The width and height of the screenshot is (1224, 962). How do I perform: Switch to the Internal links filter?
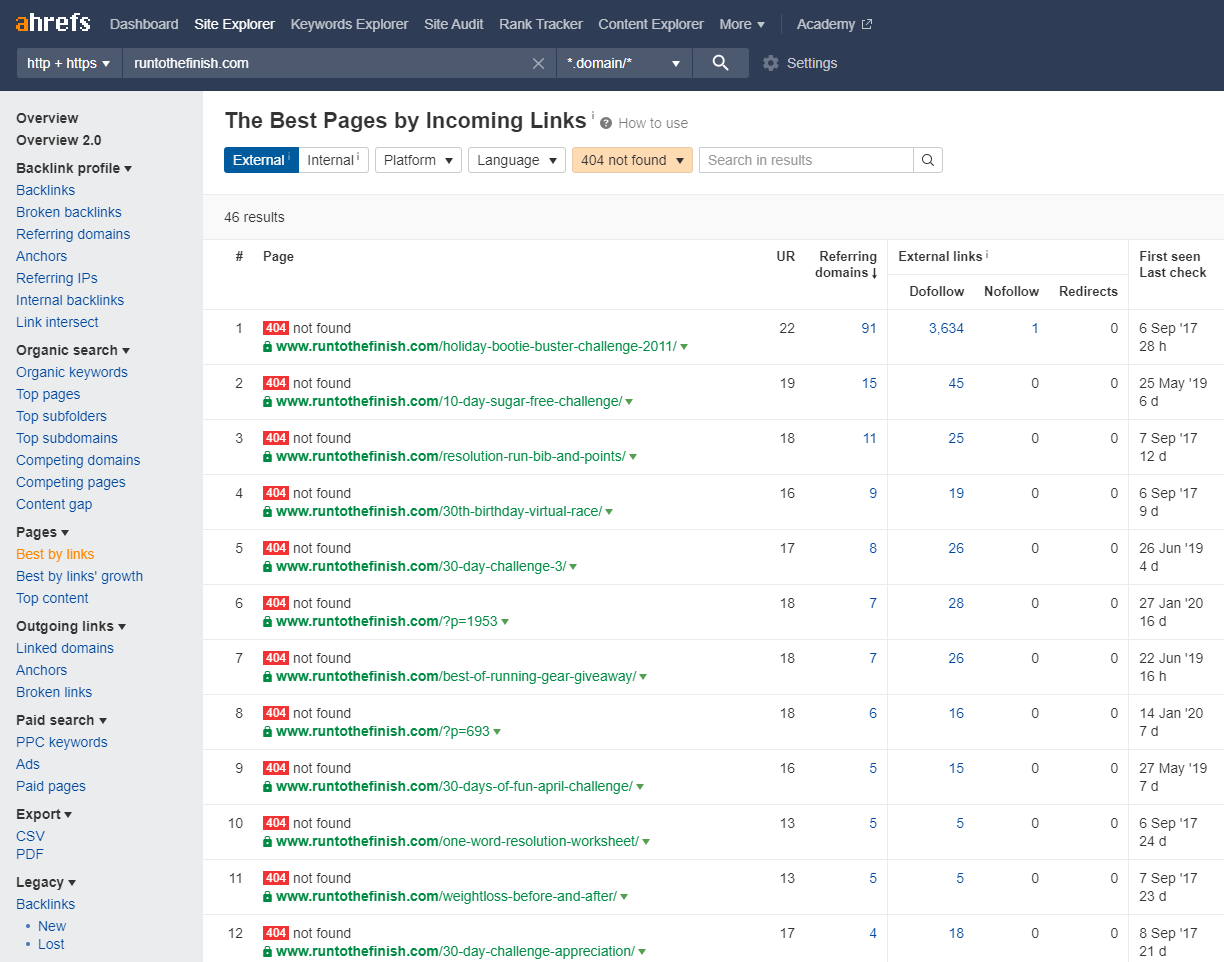(334, 160)
